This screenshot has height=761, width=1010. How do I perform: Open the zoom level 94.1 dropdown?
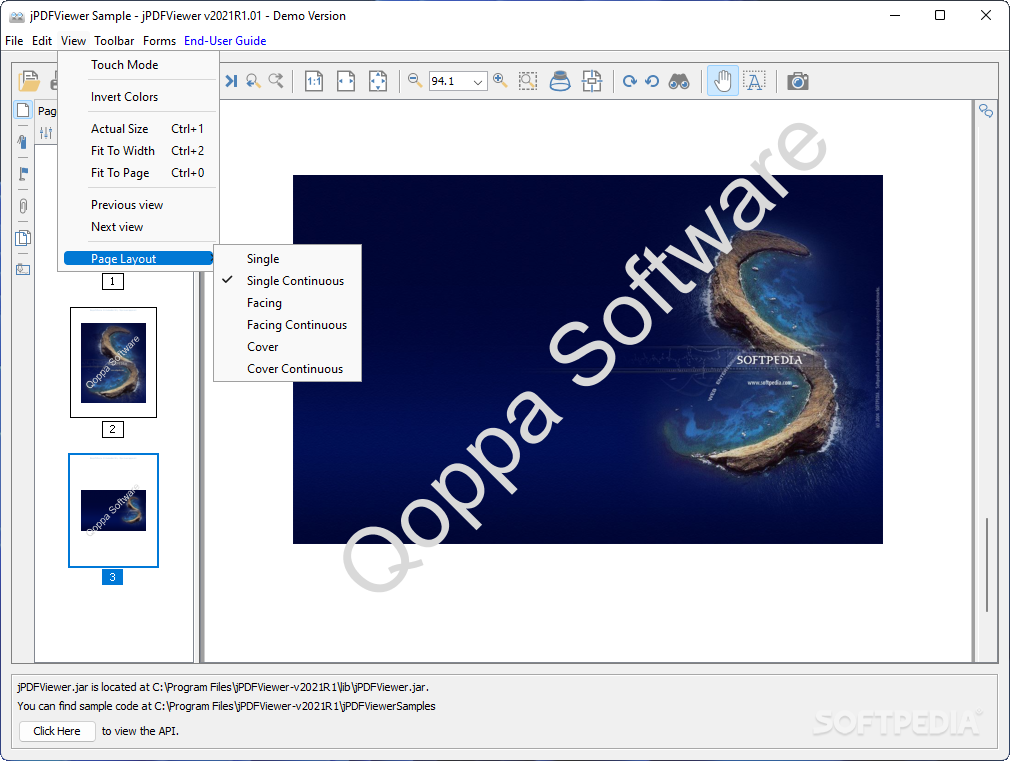pyautogui.click(x=477, y=81)
